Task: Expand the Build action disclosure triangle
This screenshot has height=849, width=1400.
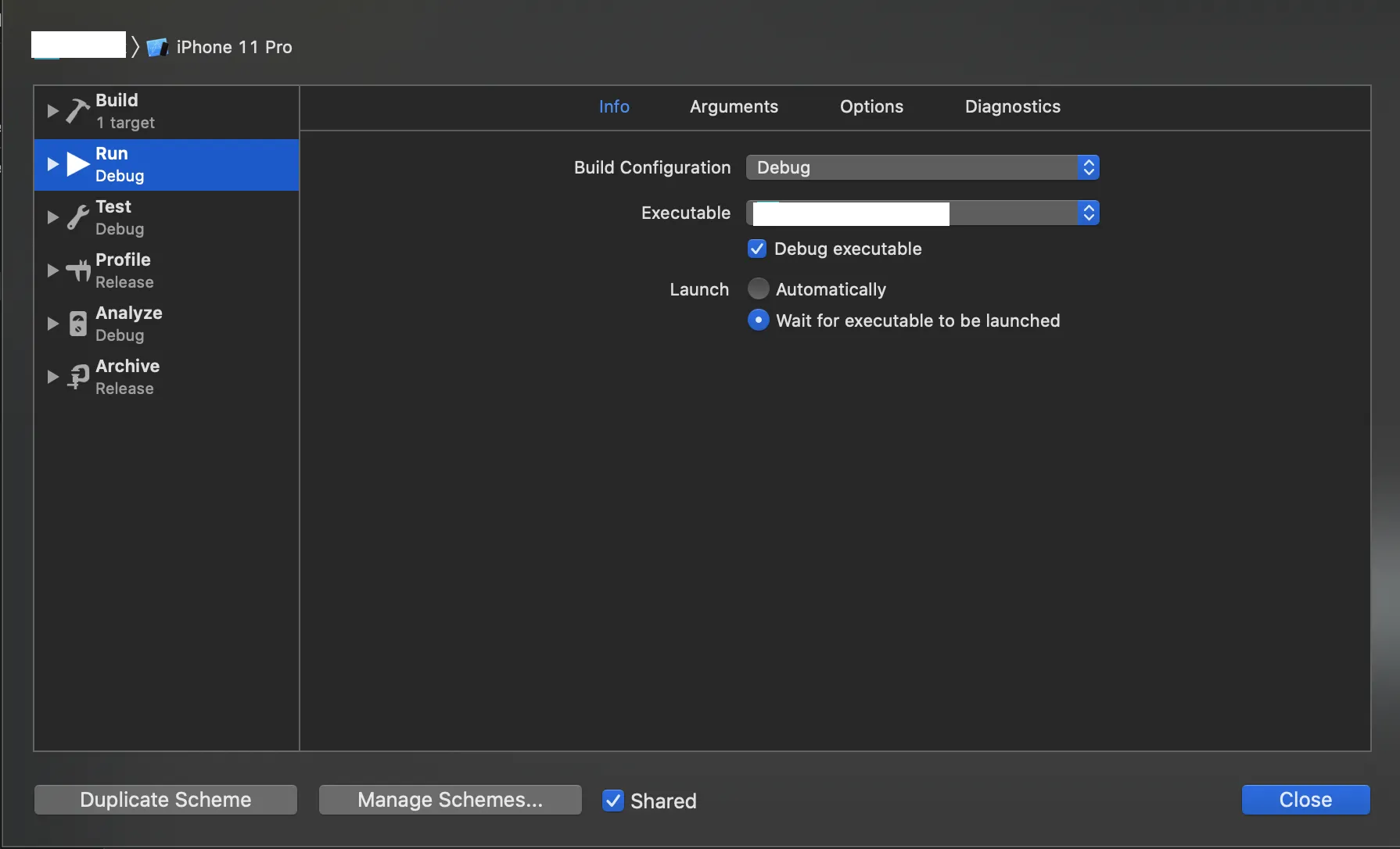Action: pos(52,111)
